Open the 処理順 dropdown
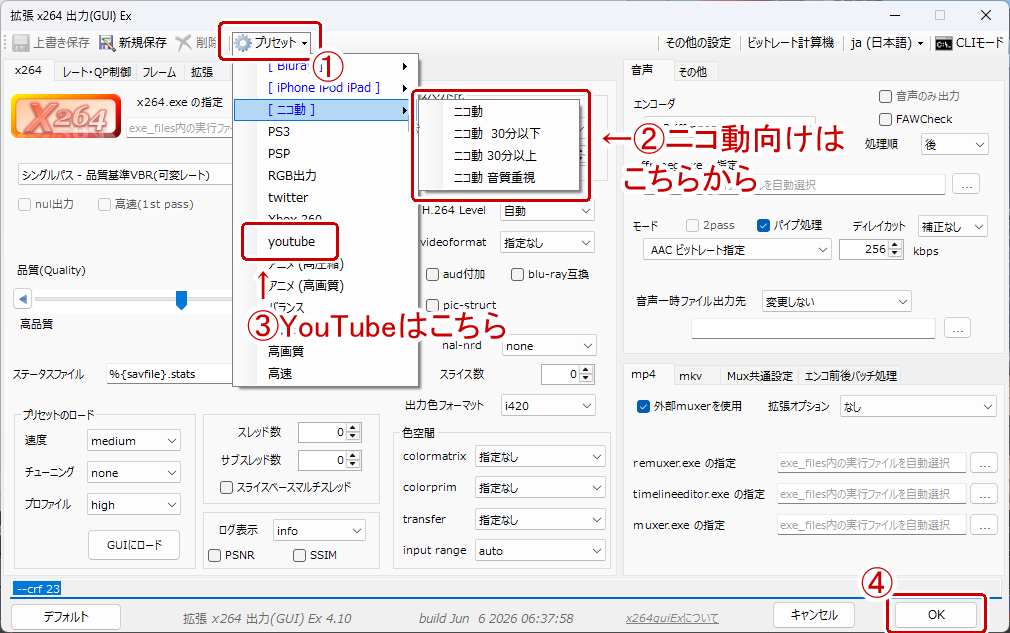Viewport: 1010px width, 633px height. [x=955, y=145]
